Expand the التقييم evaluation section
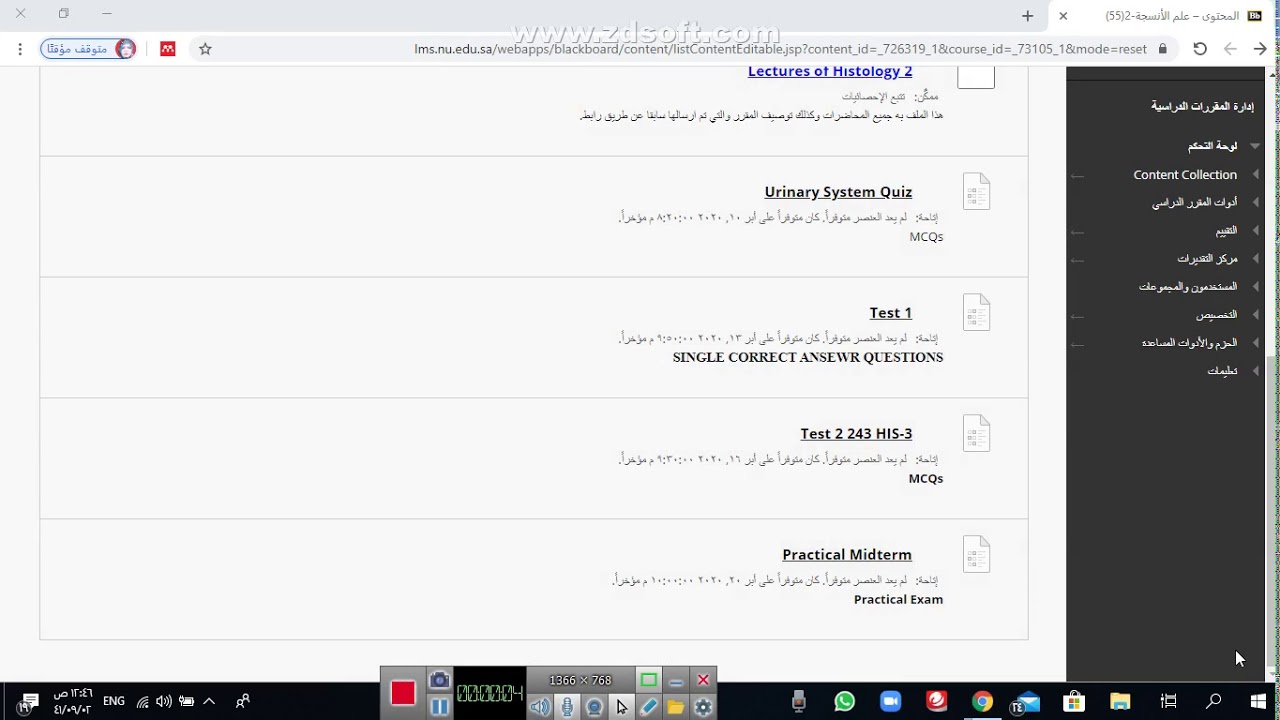 coord(1256,230)
